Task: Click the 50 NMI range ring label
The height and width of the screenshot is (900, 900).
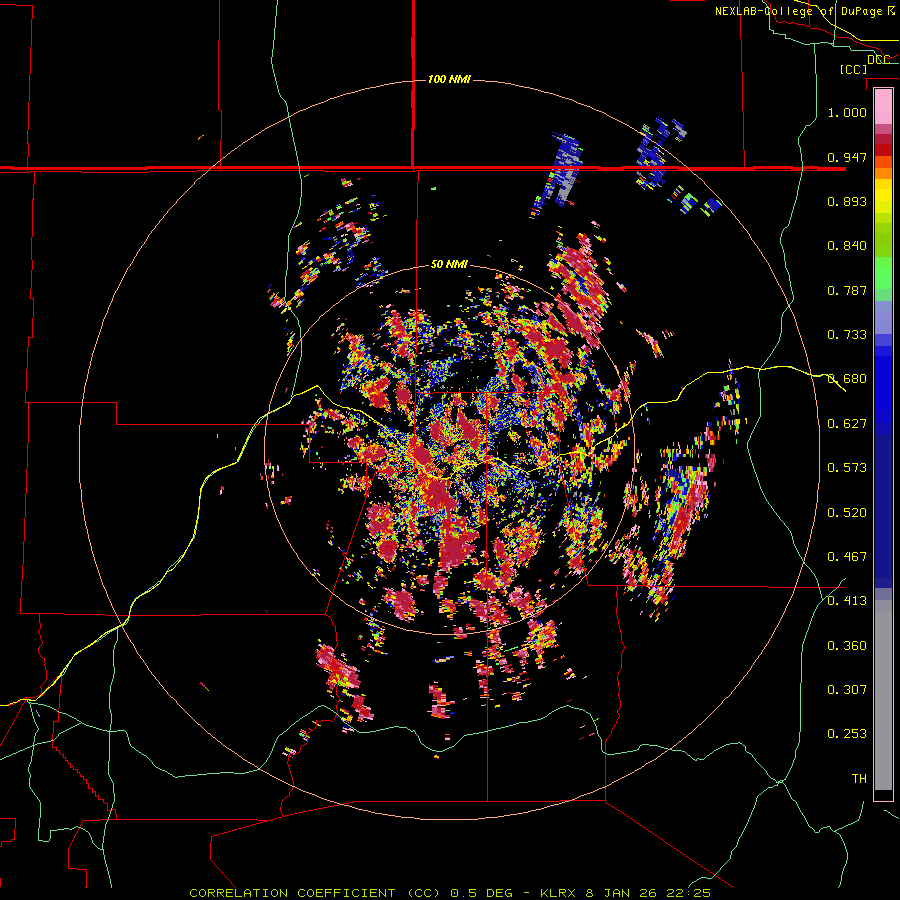Action: [449, 264]
